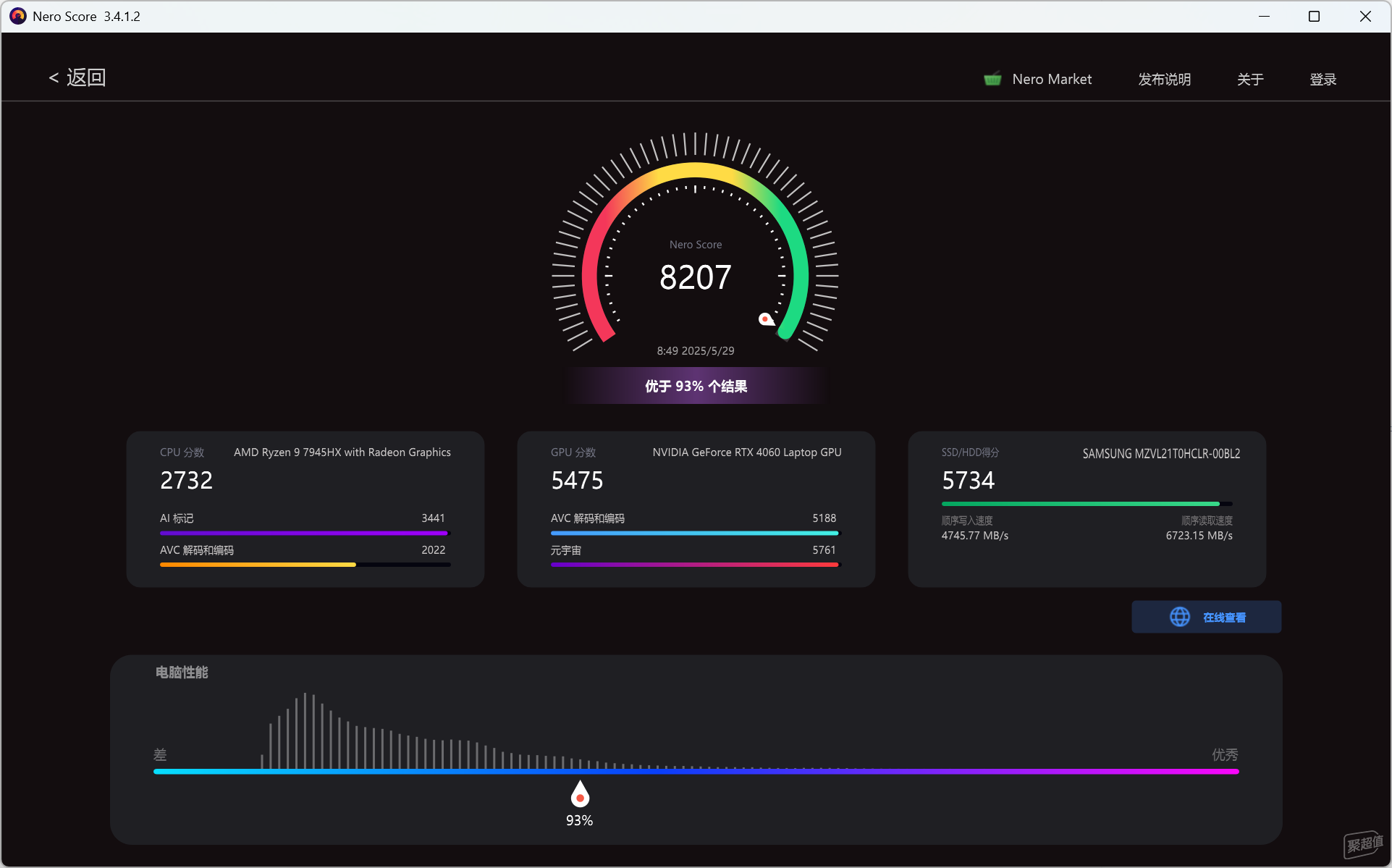
Task: Click the gauge needle marker
Action: pyautogui.click(x=767, y=319)
